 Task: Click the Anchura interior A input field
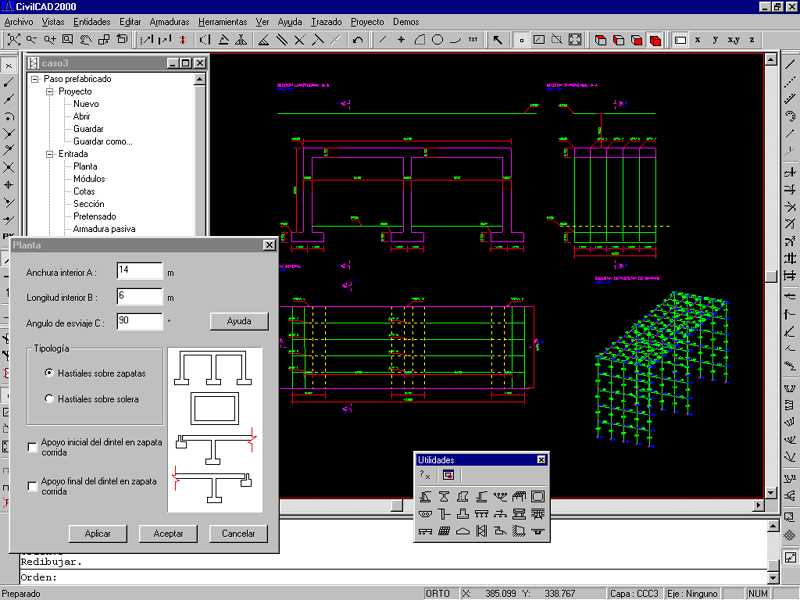click(x=138, y=270)
